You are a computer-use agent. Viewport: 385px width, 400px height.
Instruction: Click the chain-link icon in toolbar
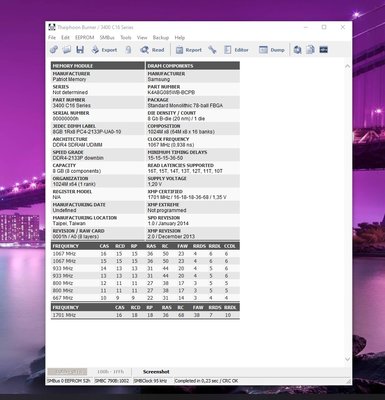[54, 50]
